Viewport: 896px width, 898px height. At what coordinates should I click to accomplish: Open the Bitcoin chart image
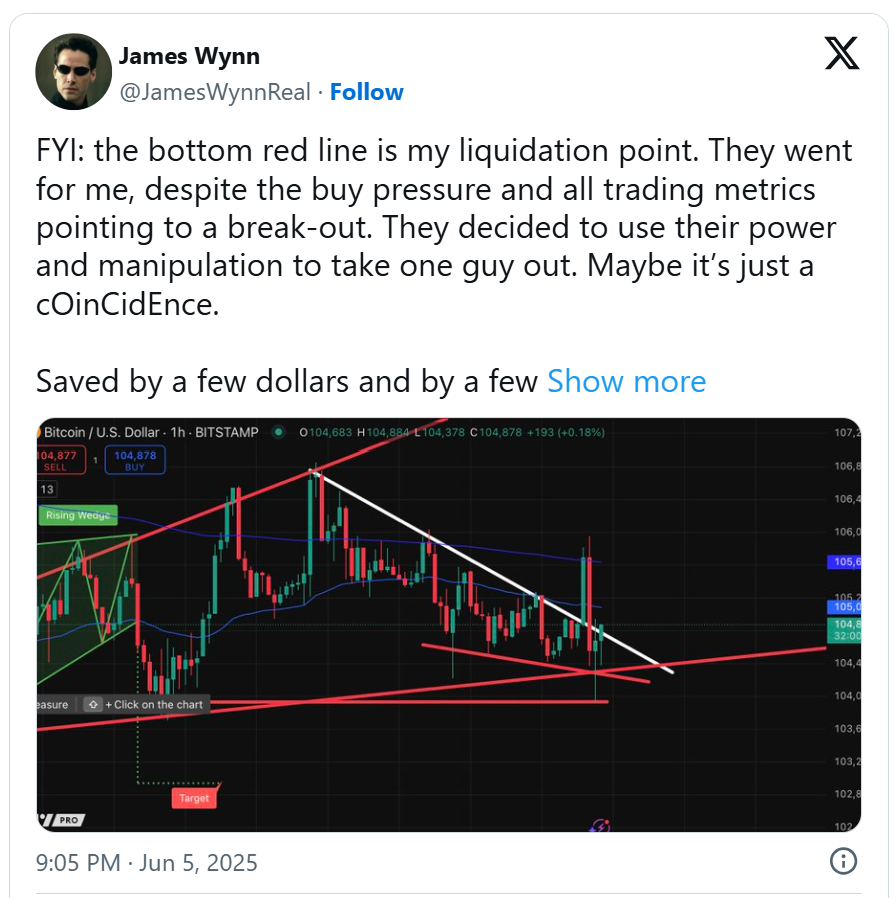[449, 625]
